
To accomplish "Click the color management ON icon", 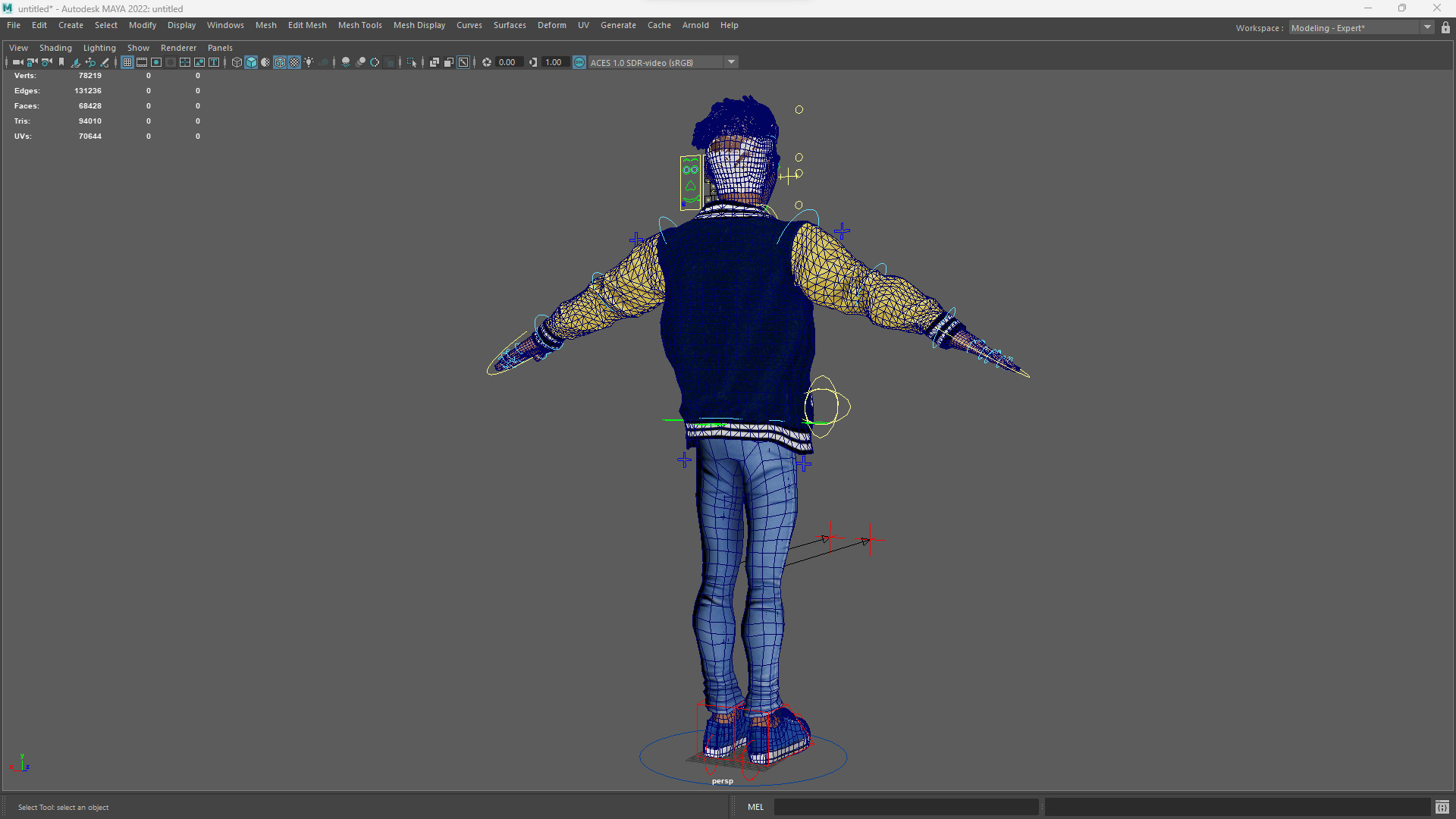I will pos(579,62).
